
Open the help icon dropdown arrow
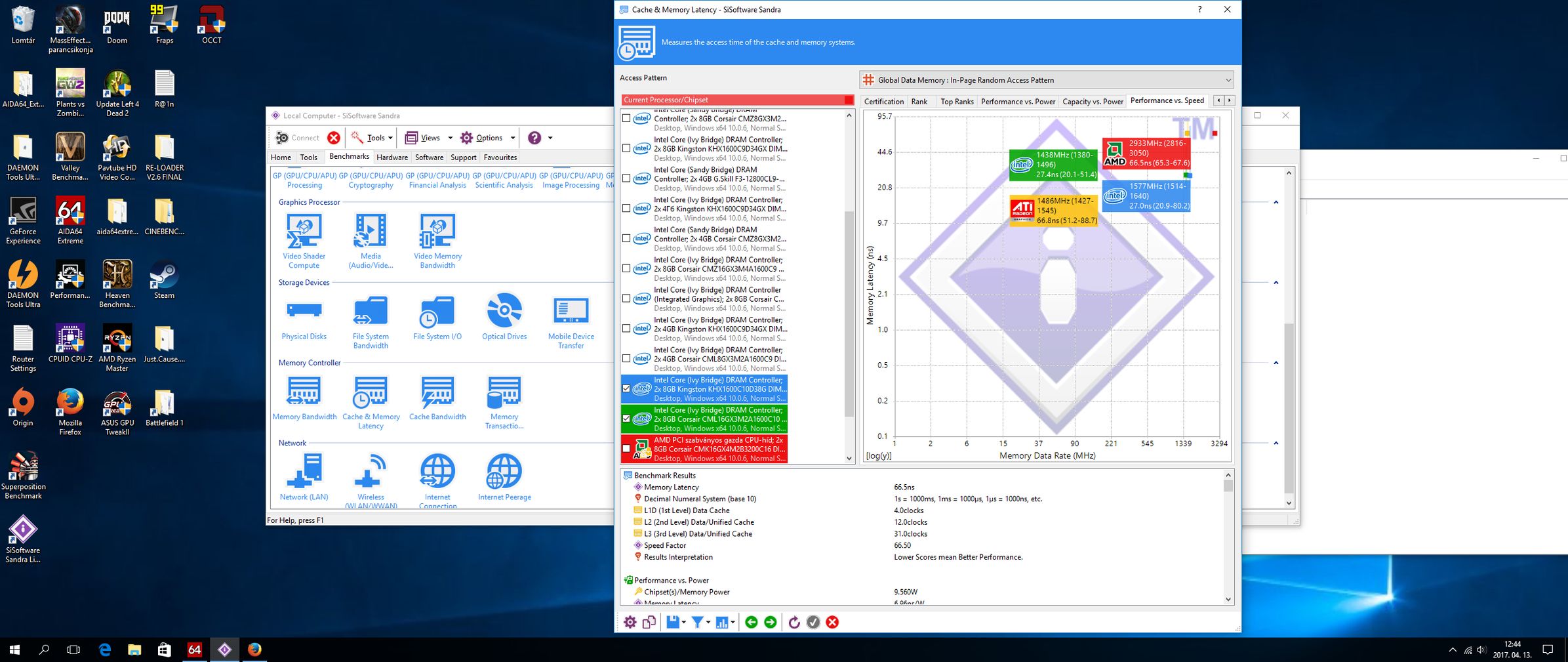550,138
